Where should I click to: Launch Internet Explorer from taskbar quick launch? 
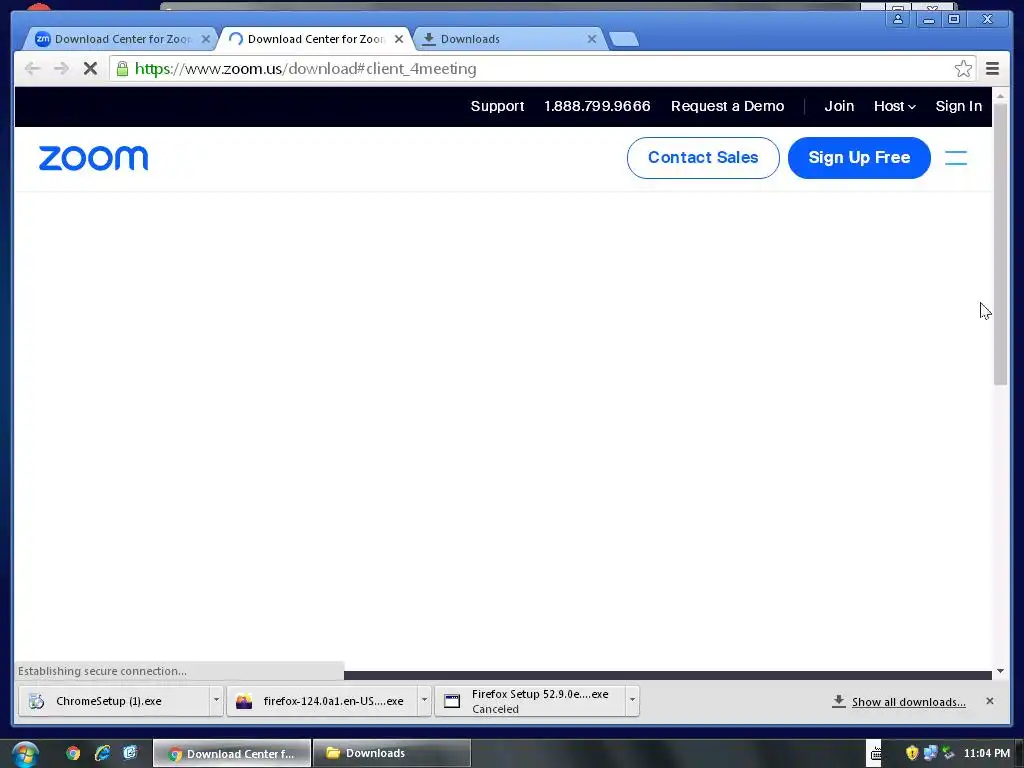(102, 753)
